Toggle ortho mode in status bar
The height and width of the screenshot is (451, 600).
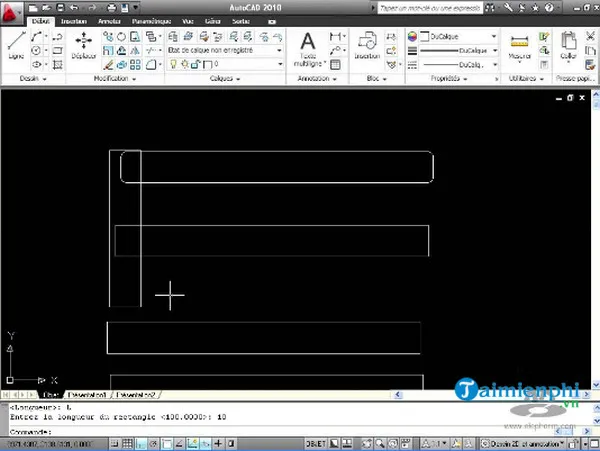[x=141, y=444]
